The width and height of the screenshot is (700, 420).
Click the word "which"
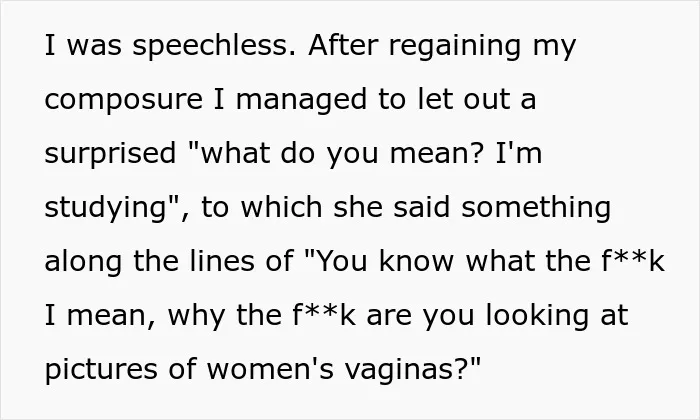[x=282, y=208]
